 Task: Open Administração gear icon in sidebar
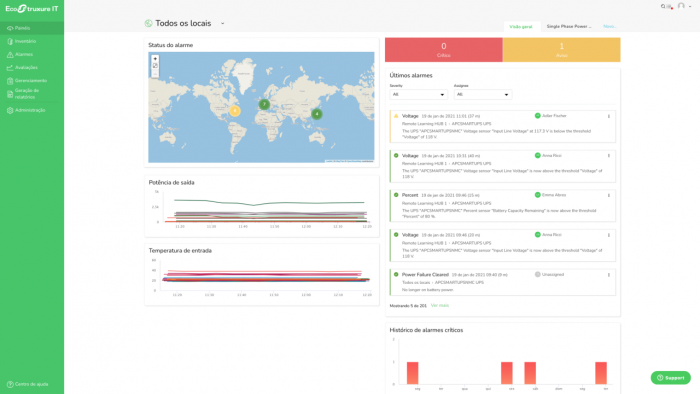[x=10, y=110]
